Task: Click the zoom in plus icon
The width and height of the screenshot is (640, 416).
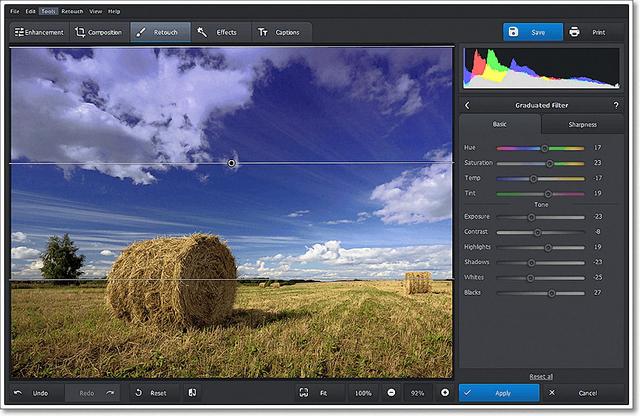Action: [445, 393]
